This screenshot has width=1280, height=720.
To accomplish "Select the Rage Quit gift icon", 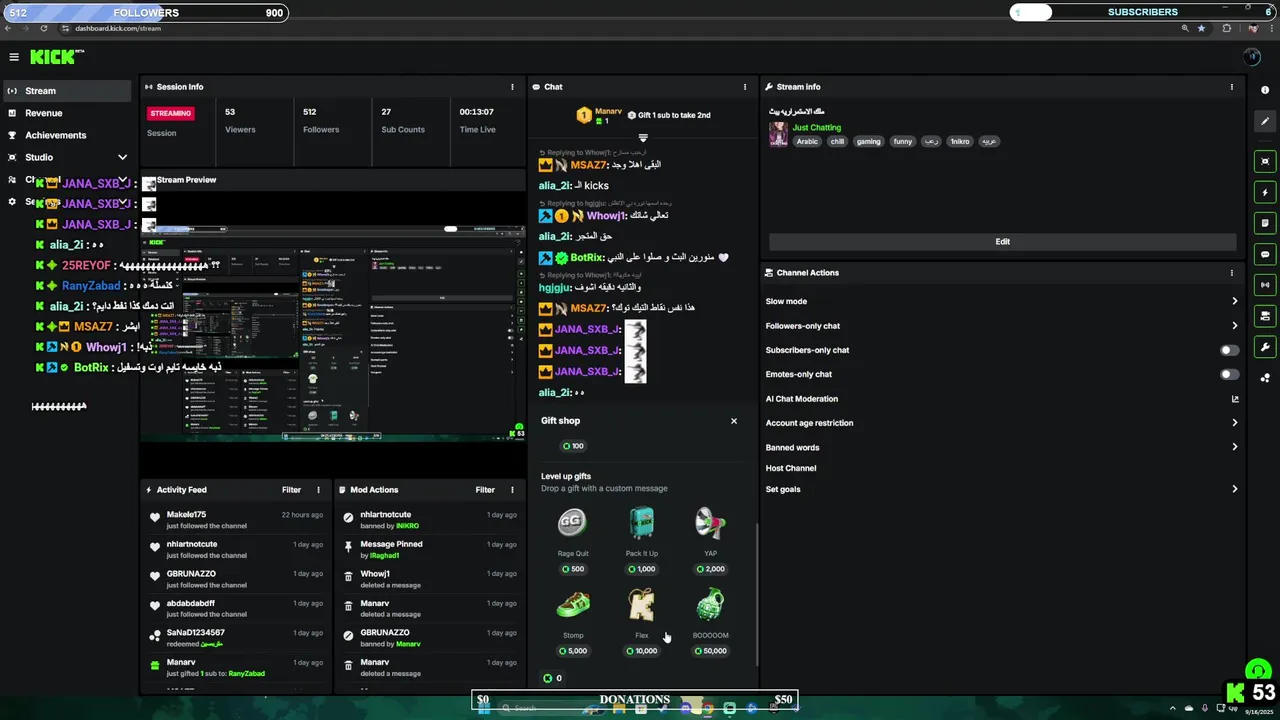I will pyautogui.click(x=572, y=522).
